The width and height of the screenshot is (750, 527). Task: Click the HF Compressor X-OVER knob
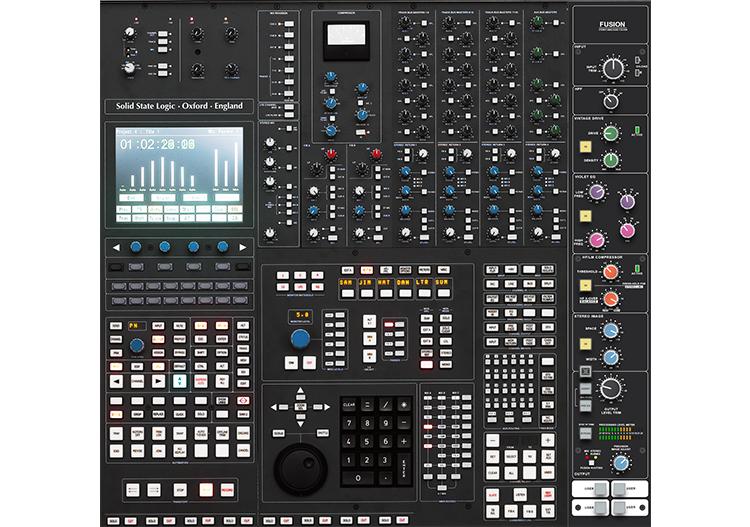tap(611, 299)
